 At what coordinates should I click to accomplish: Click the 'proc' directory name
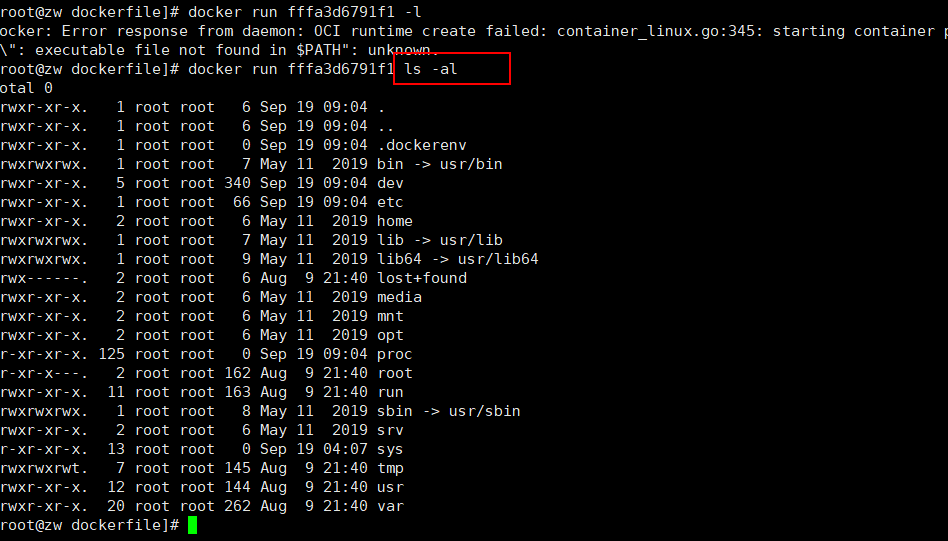(x=395, y=354)
